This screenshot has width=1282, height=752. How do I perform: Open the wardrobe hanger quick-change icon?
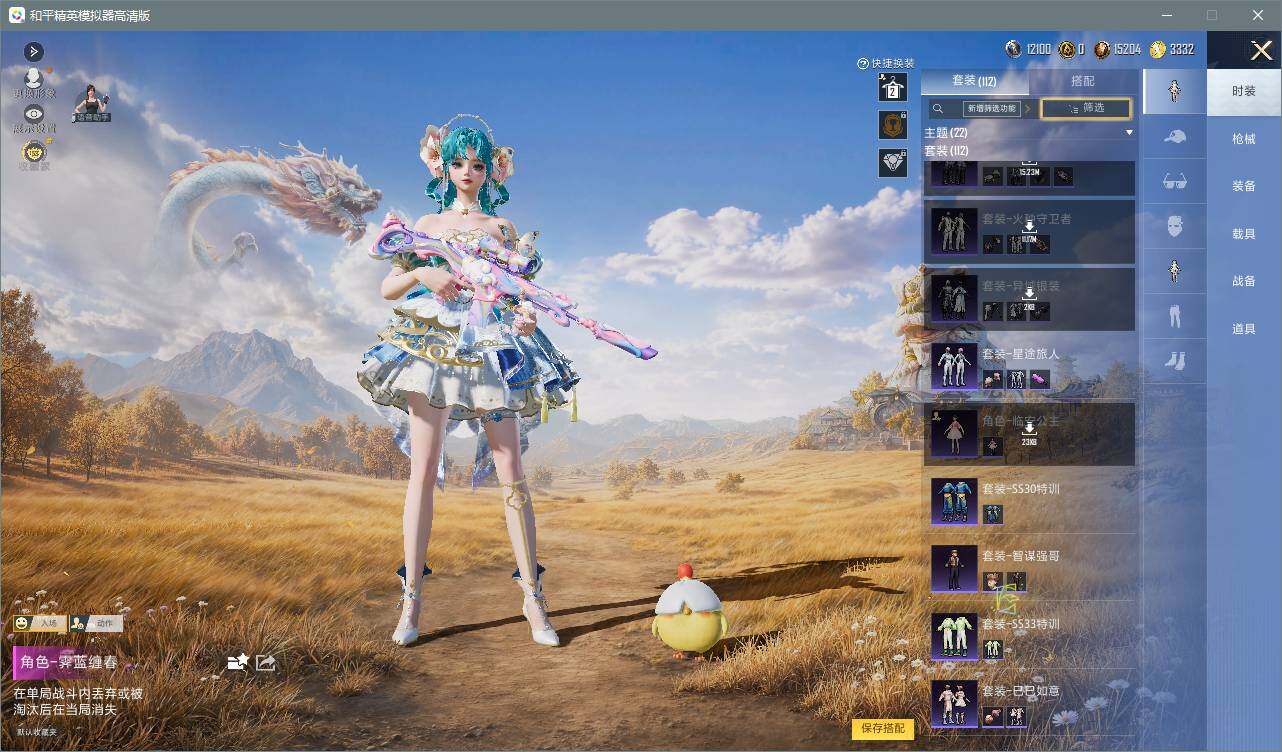point(892,88)
